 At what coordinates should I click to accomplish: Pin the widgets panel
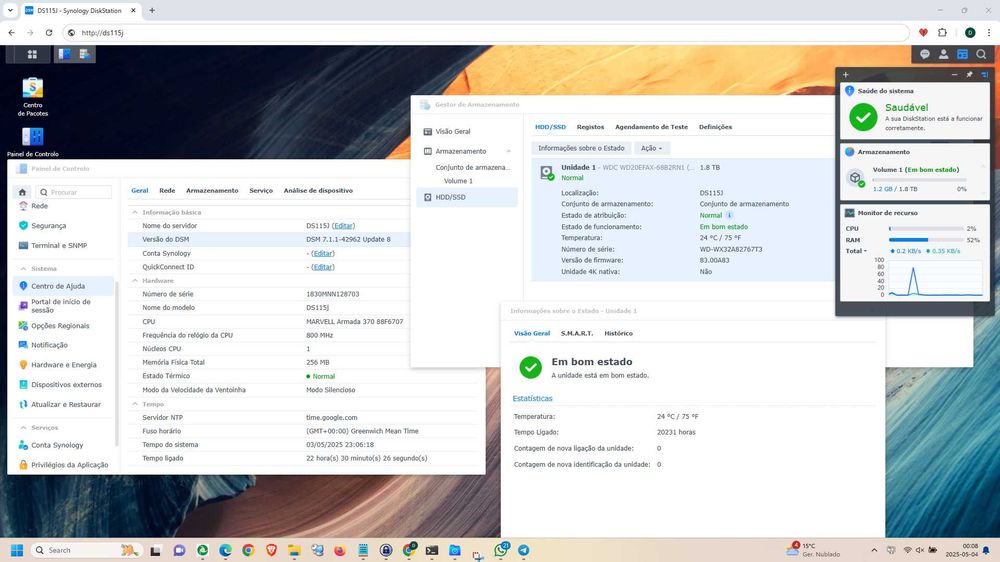969,75
